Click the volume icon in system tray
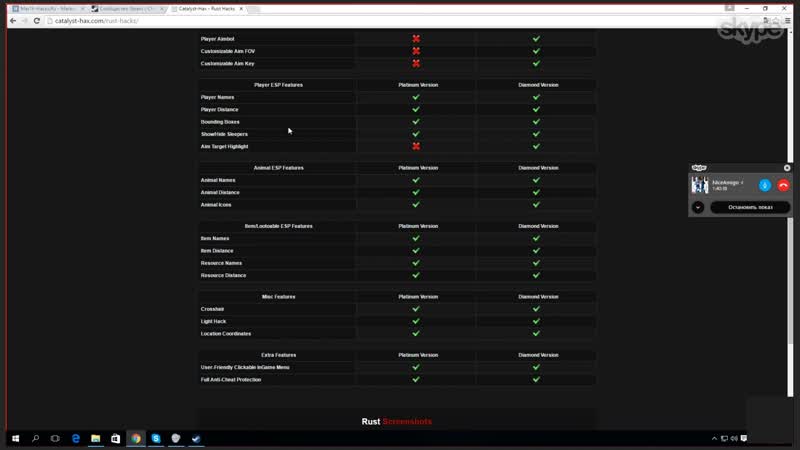 pos(734,438)
